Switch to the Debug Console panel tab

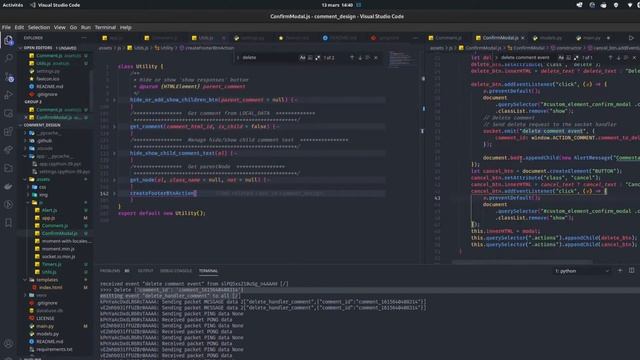tap(176, 271)
